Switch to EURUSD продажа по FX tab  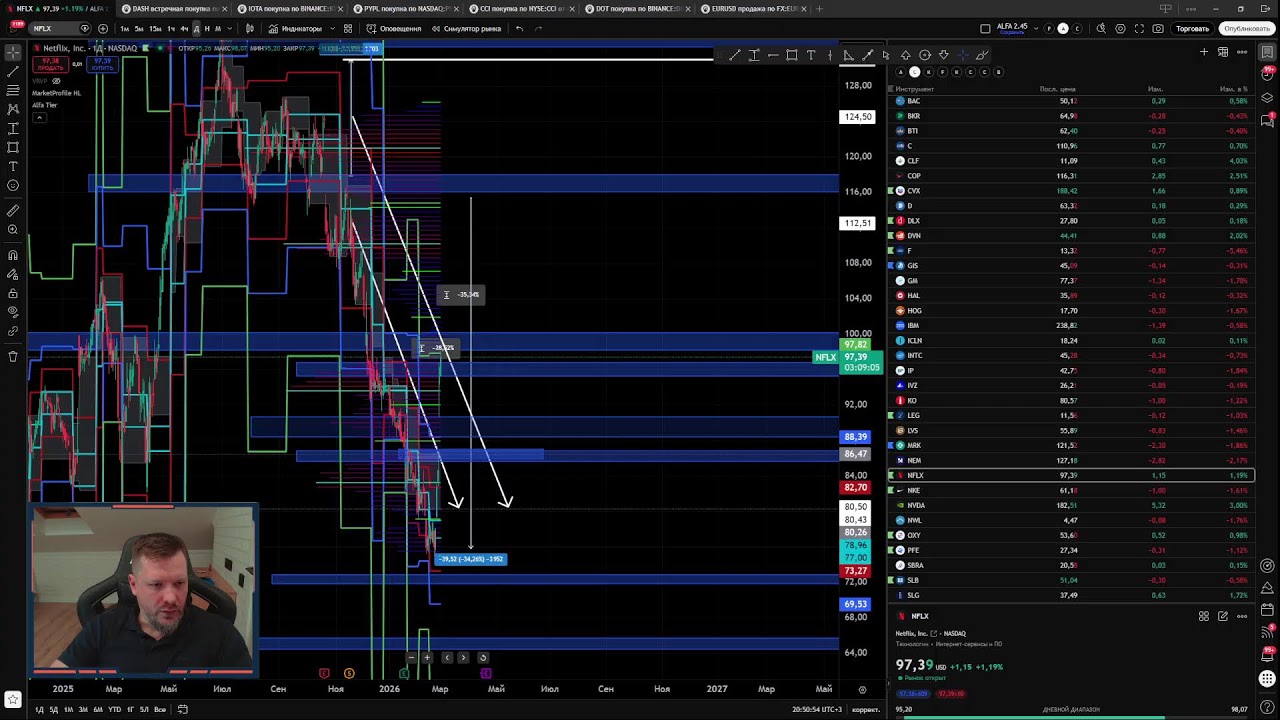tap(754, 9)
